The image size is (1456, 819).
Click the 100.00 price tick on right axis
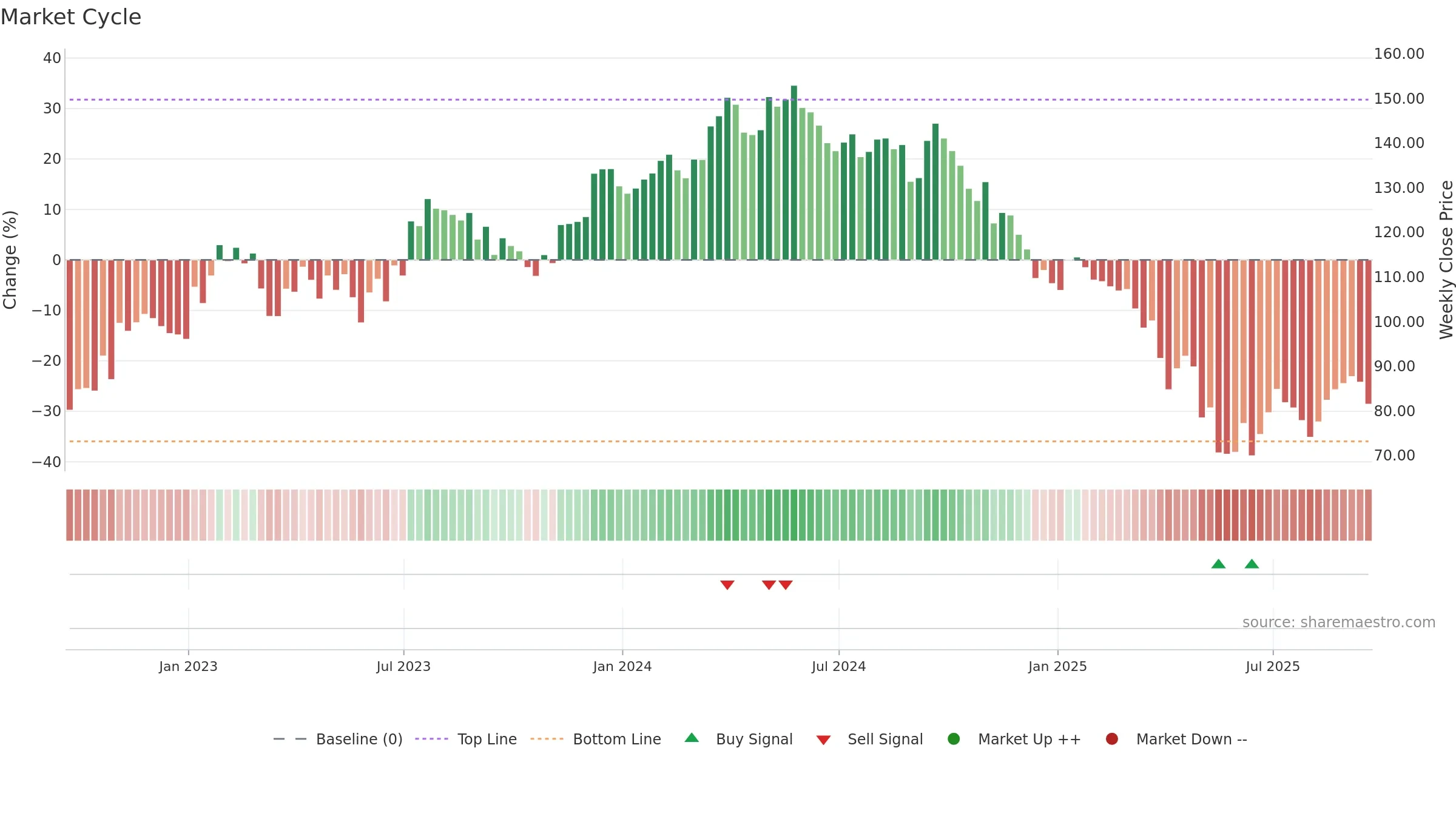coord(1399,322)
